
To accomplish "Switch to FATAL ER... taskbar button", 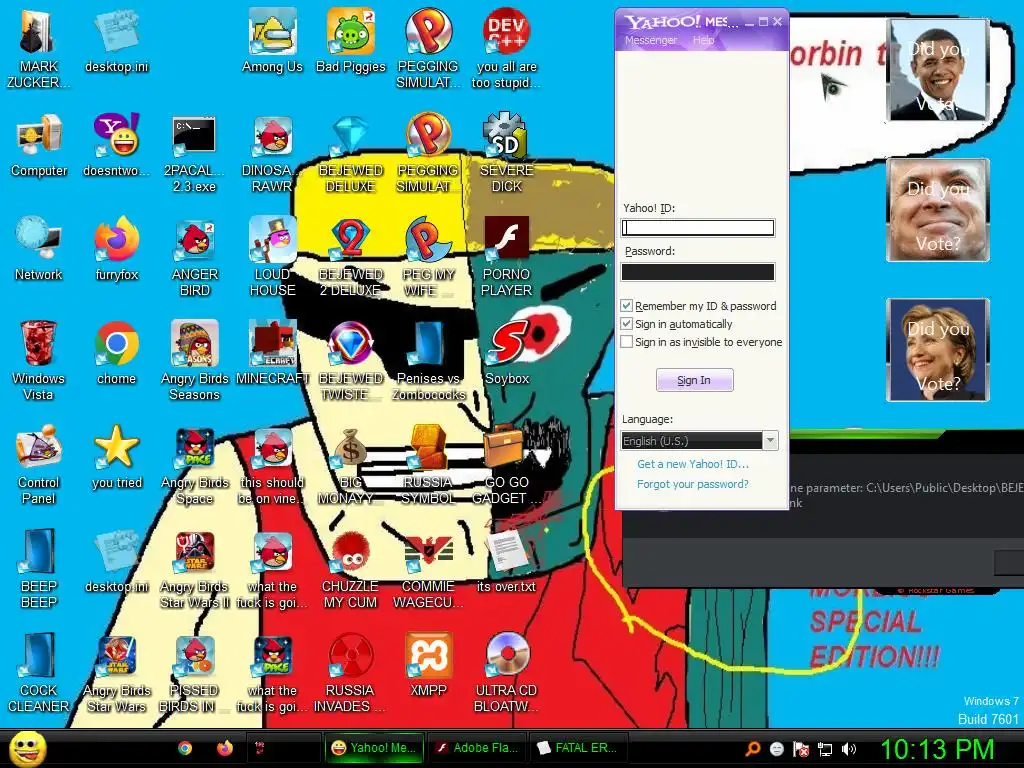I will pos(580,748).
